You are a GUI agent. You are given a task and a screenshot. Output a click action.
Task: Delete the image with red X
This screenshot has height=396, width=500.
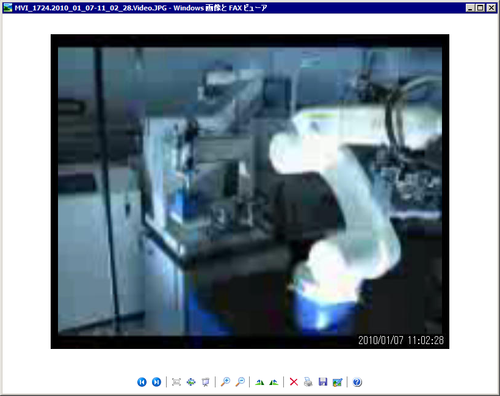(294, 382)
